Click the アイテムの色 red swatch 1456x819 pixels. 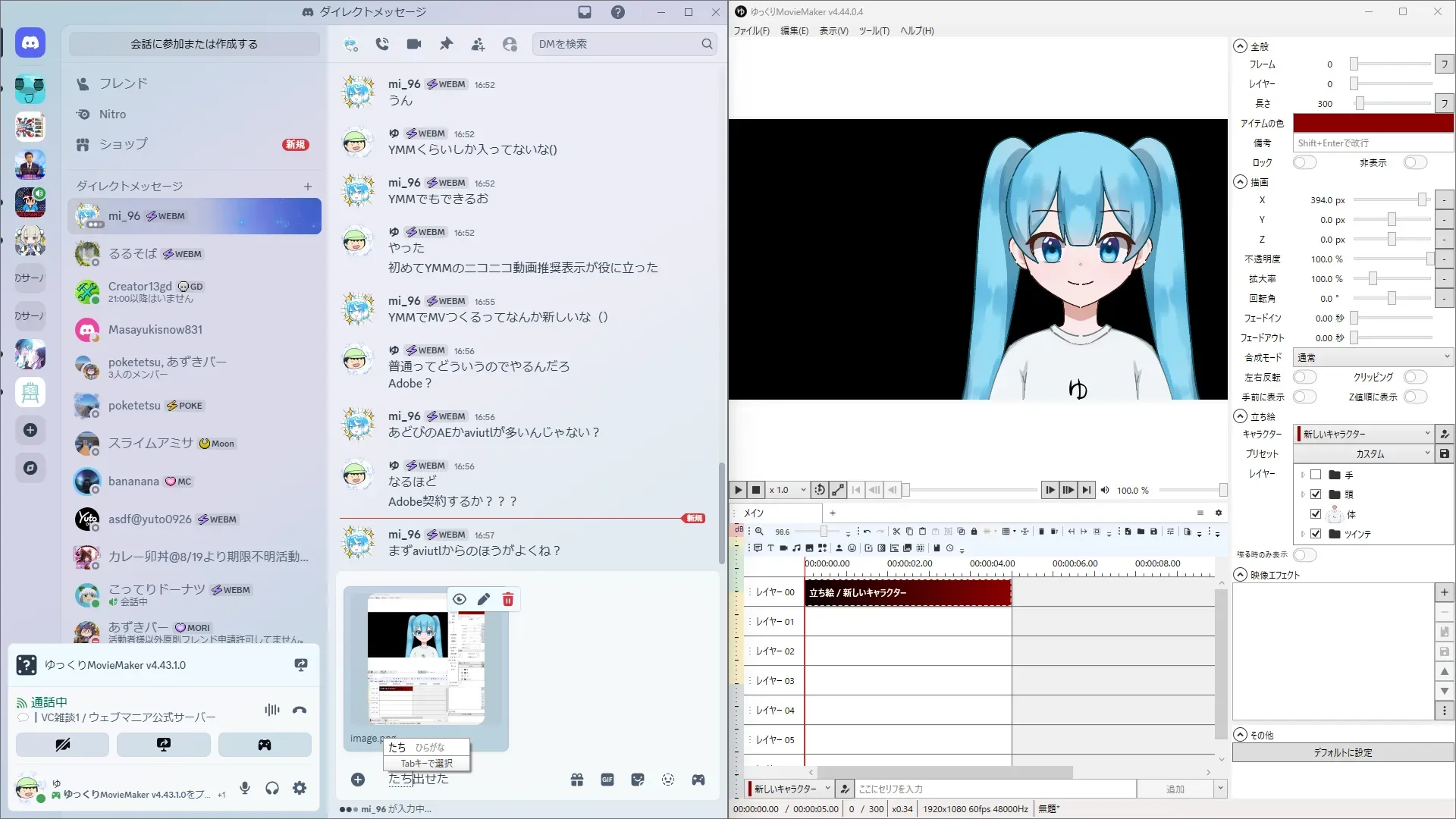tap(1373, 123)
